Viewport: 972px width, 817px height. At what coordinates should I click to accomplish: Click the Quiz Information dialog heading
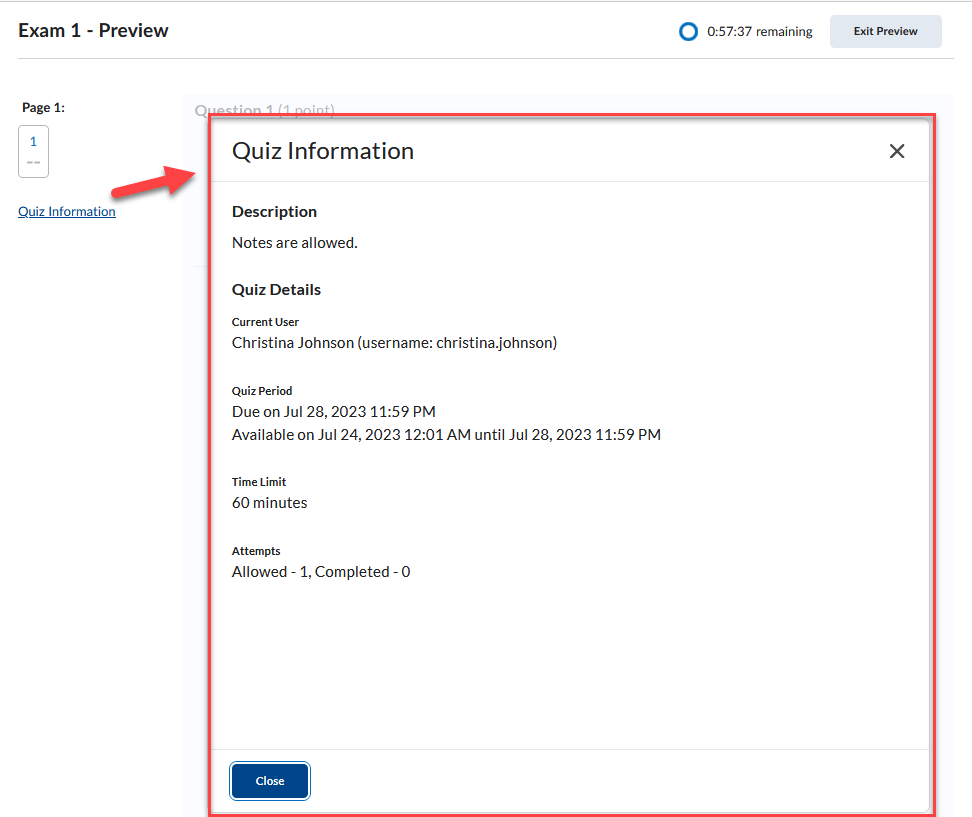pos(322,151)
